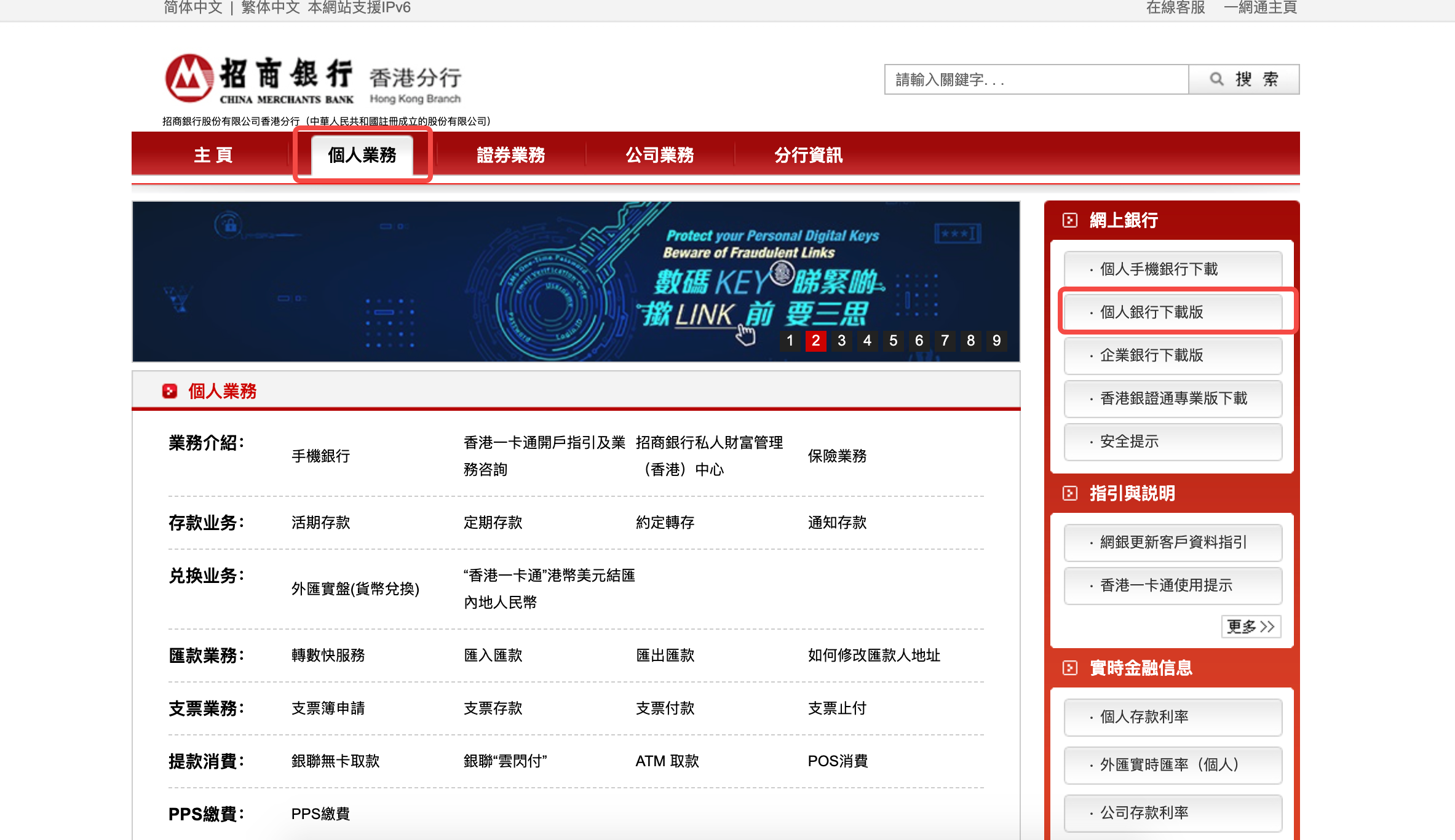This screenshot has width=1455, height=840.
Task: Open the 支票止付 link
Action: (x=837, y=708)
